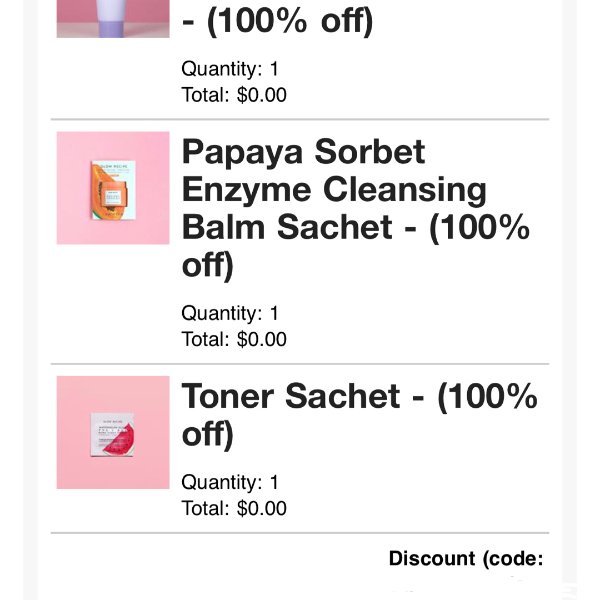The width and height of the screenshot is (600, 600).
Task: Open the purple tube product thumbnail
Action: [113, 19]
